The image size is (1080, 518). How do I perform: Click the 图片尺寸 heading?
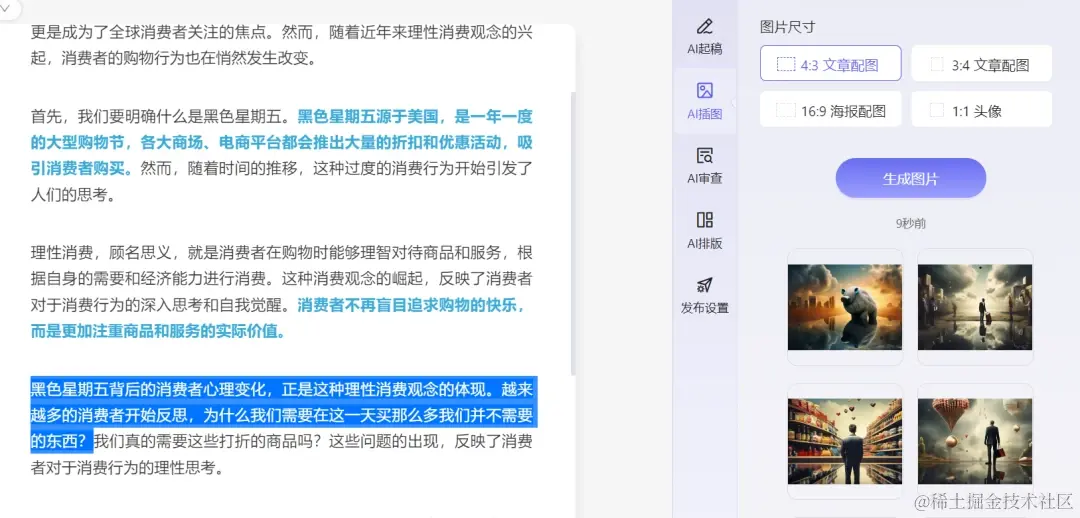point(787,27)
